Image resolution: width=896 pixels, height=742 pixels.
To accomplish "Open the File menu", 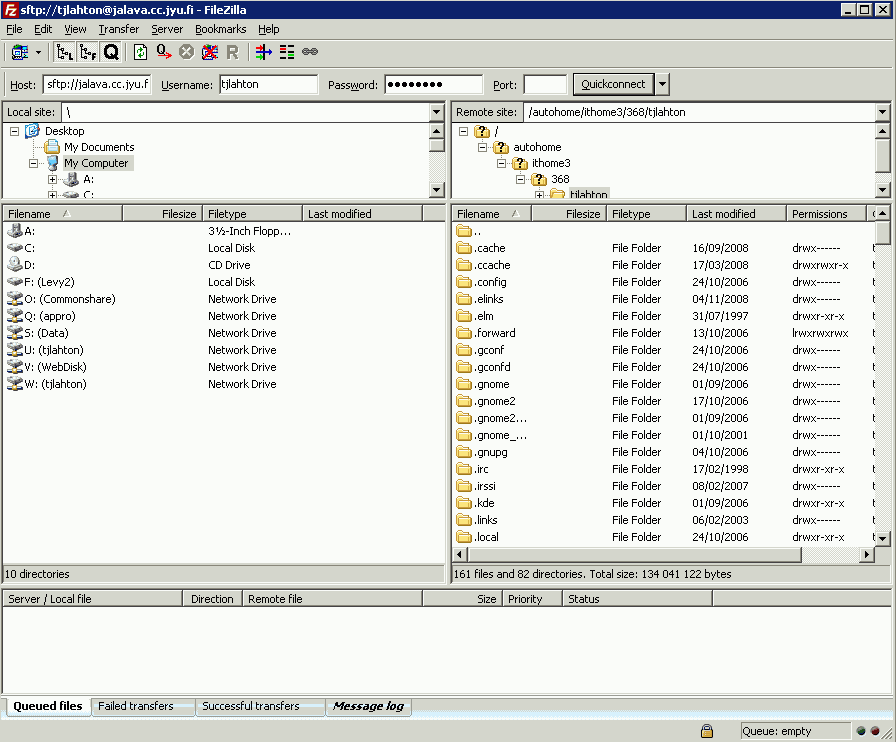I will (14, 29).
